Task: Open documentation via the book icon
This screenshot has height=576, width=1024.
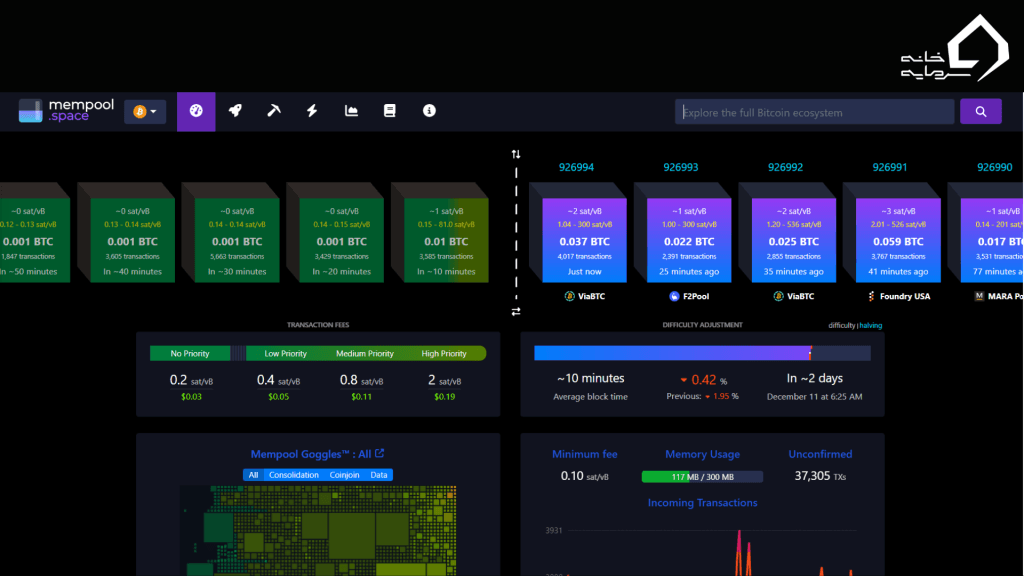Action: [x=389, y=111]
